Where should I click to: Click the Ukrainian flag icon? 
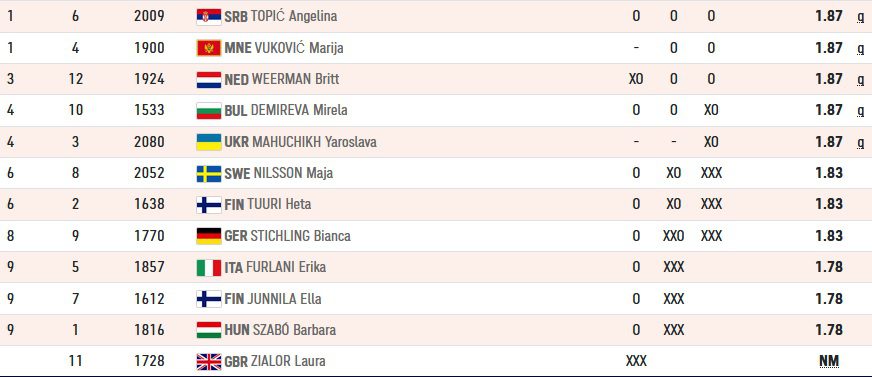[x=209, y=142]
